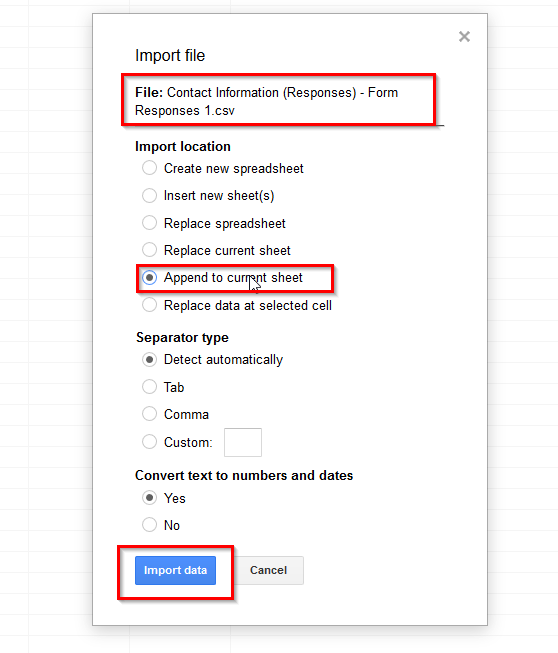Screen dimensions: 558x653
Task: Close the Import file dialog
Action: point(464,37)
